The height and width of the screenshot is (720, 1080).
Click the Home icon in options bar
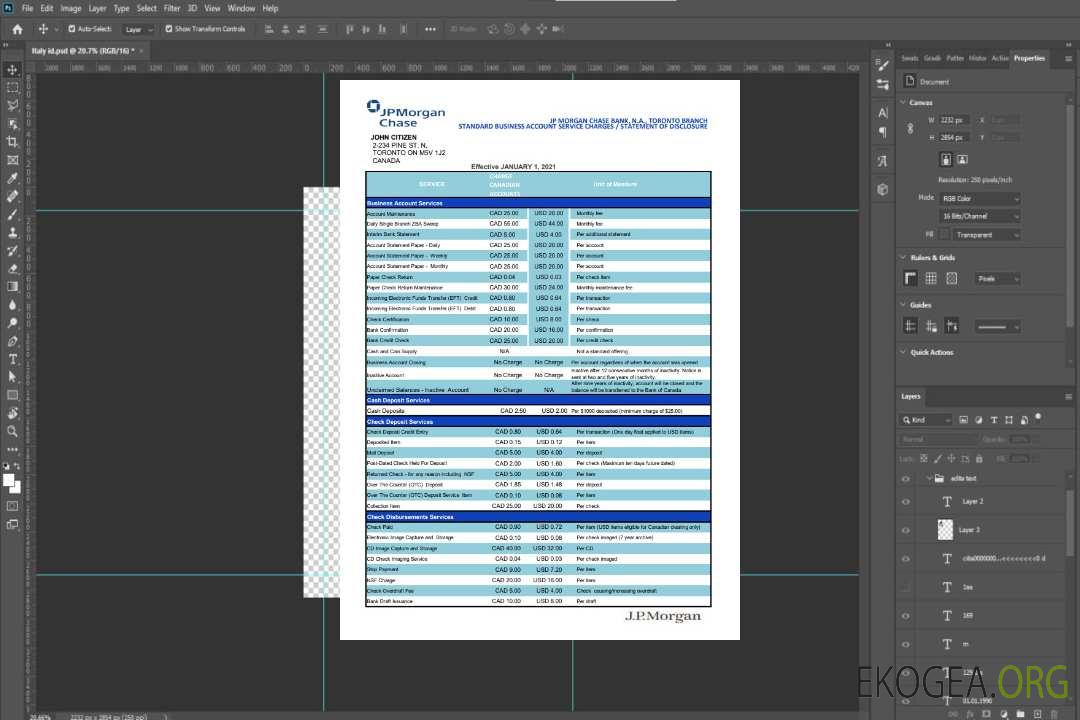[x=17, y=29]
